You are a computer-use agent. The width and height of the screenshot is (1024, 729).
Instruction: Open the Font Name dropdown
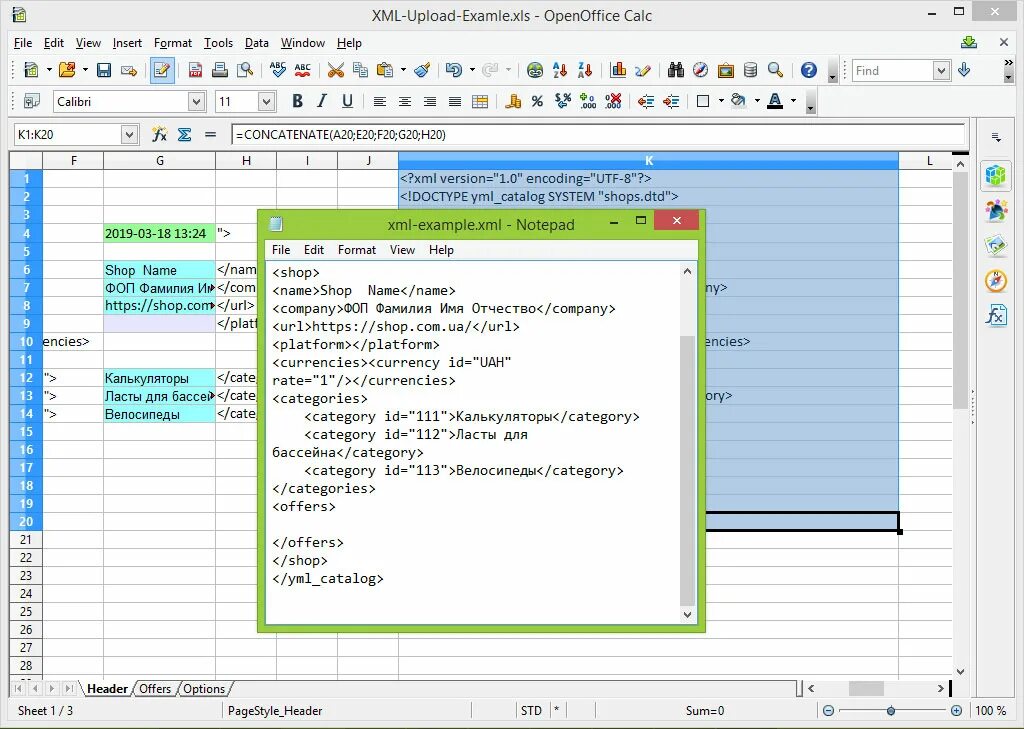click(196, 101)
